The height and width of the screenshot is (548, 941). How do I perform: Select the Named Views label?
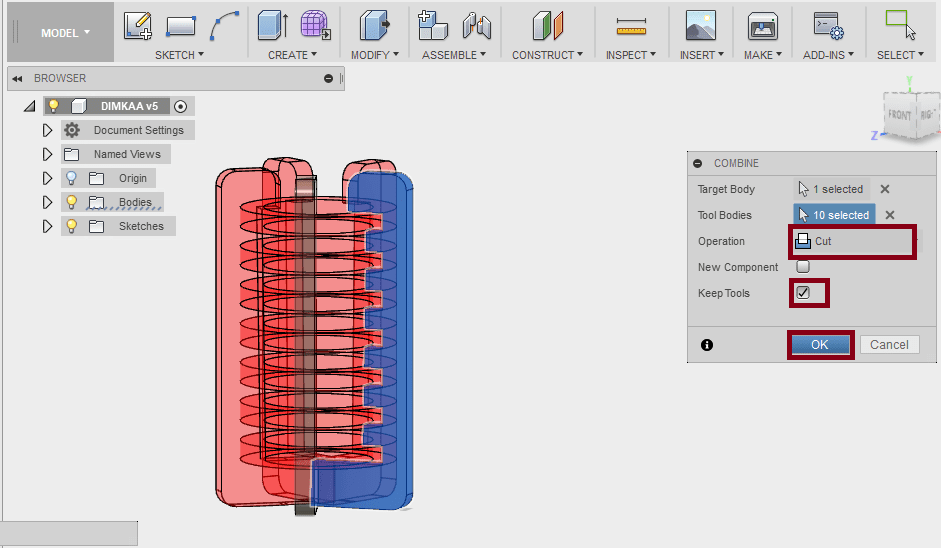click(x=127, y=154)
